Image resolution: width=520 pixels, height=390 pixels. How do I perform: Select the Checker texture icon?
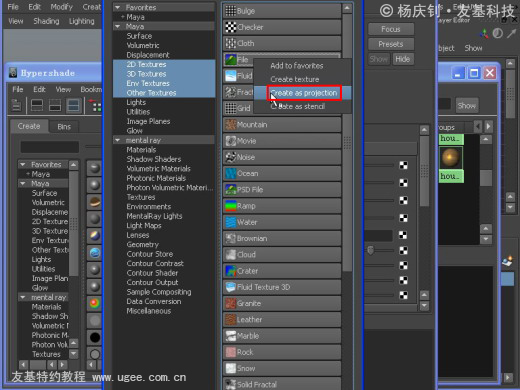click(231, 27)
